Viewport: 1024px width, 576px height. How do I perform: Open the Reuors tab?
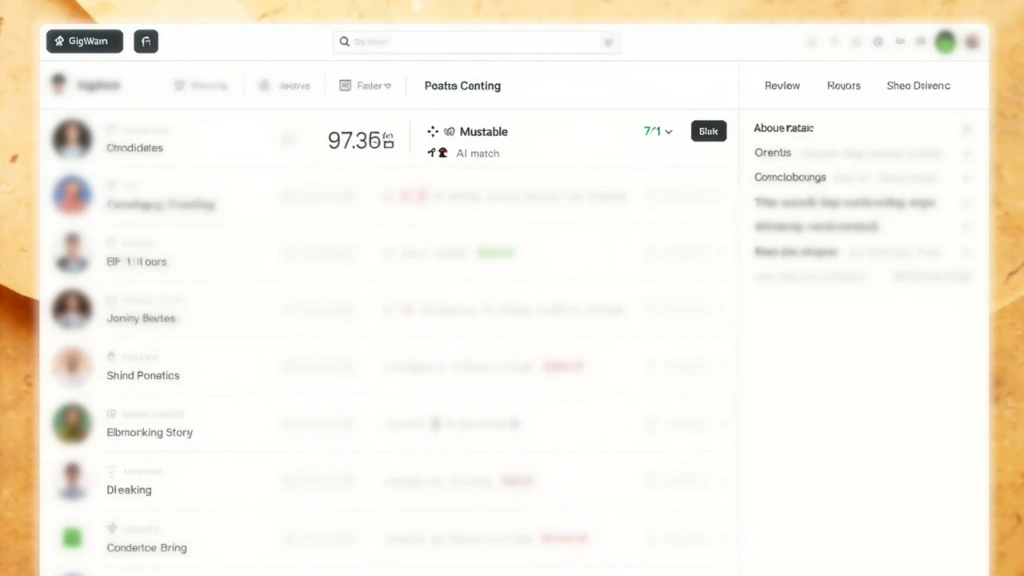pos(843,86)
